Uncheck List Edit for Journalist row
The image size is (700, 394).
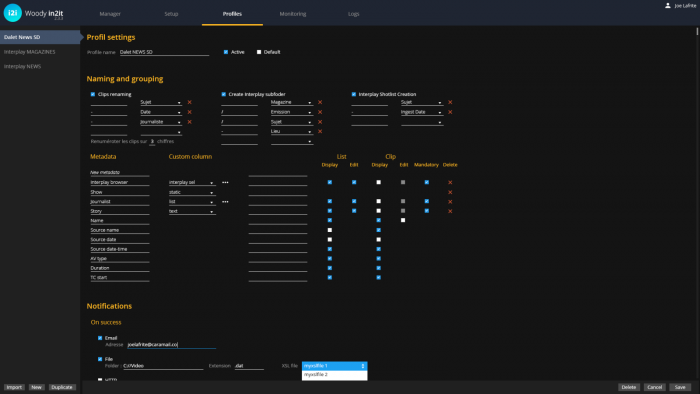click(x=354, y=202)
